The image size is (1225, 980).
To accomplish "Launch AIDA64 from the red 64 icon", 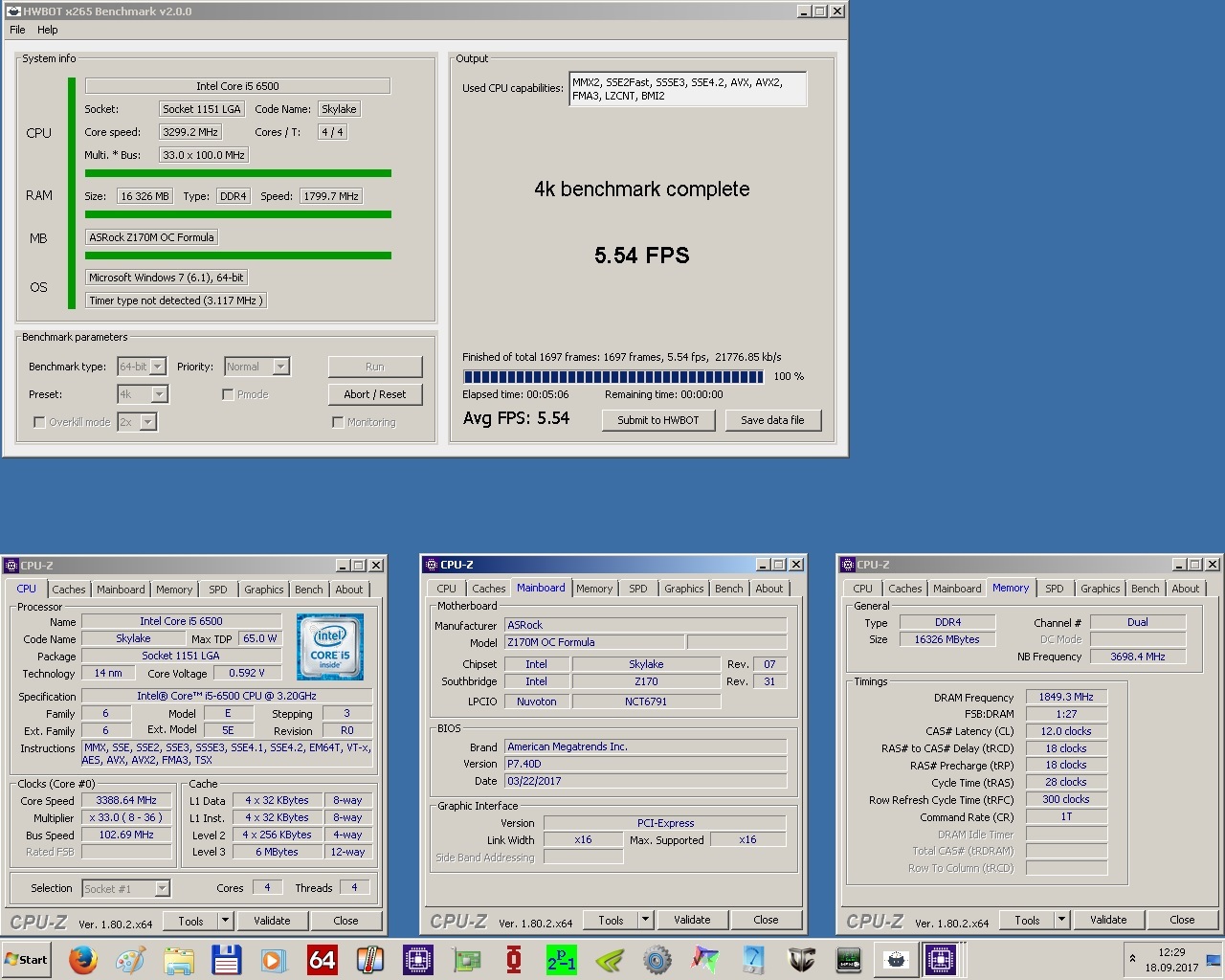I will [323, 959].
